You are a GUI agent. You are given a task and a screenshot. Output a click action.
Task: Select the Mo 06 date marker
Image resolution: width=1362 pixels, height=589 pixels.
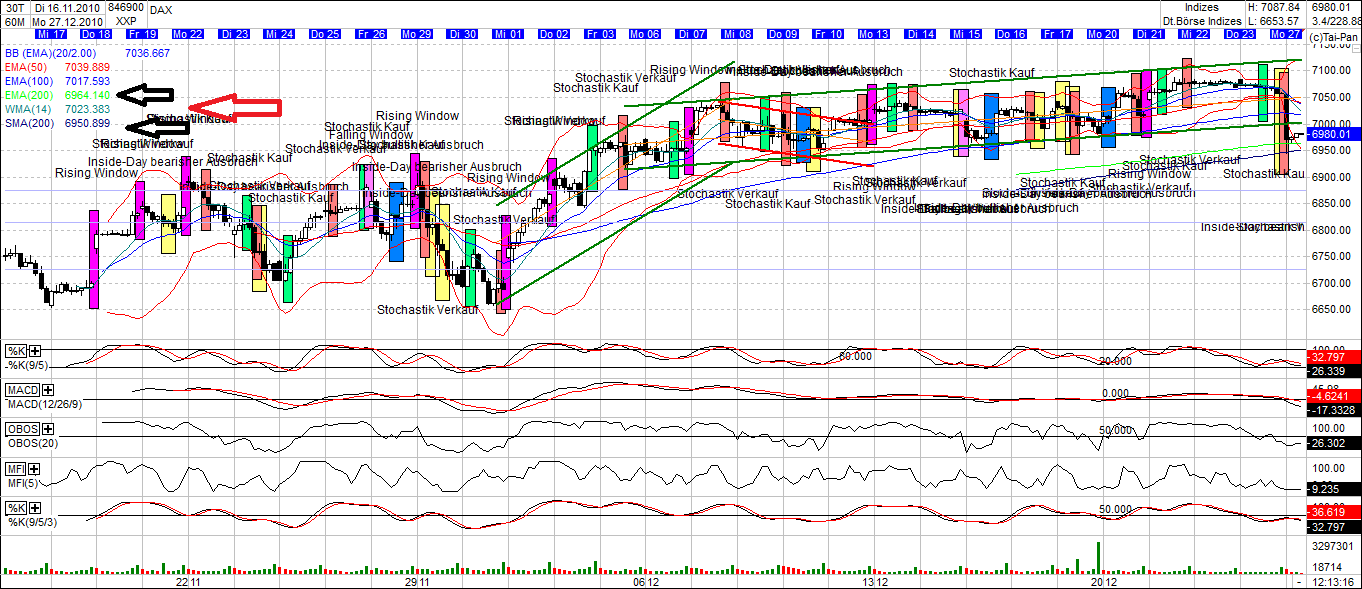646,34
